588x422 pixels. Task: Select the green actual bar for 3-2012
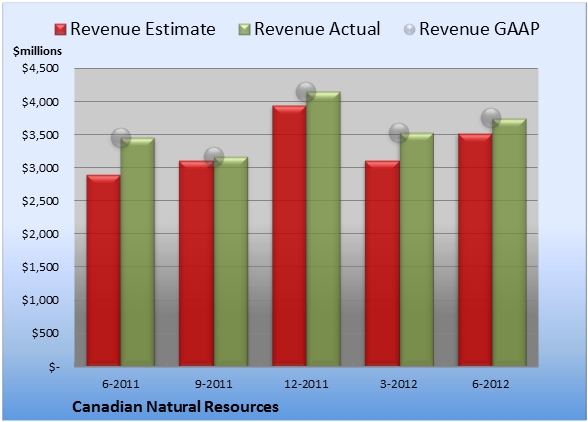click(416, 249)
